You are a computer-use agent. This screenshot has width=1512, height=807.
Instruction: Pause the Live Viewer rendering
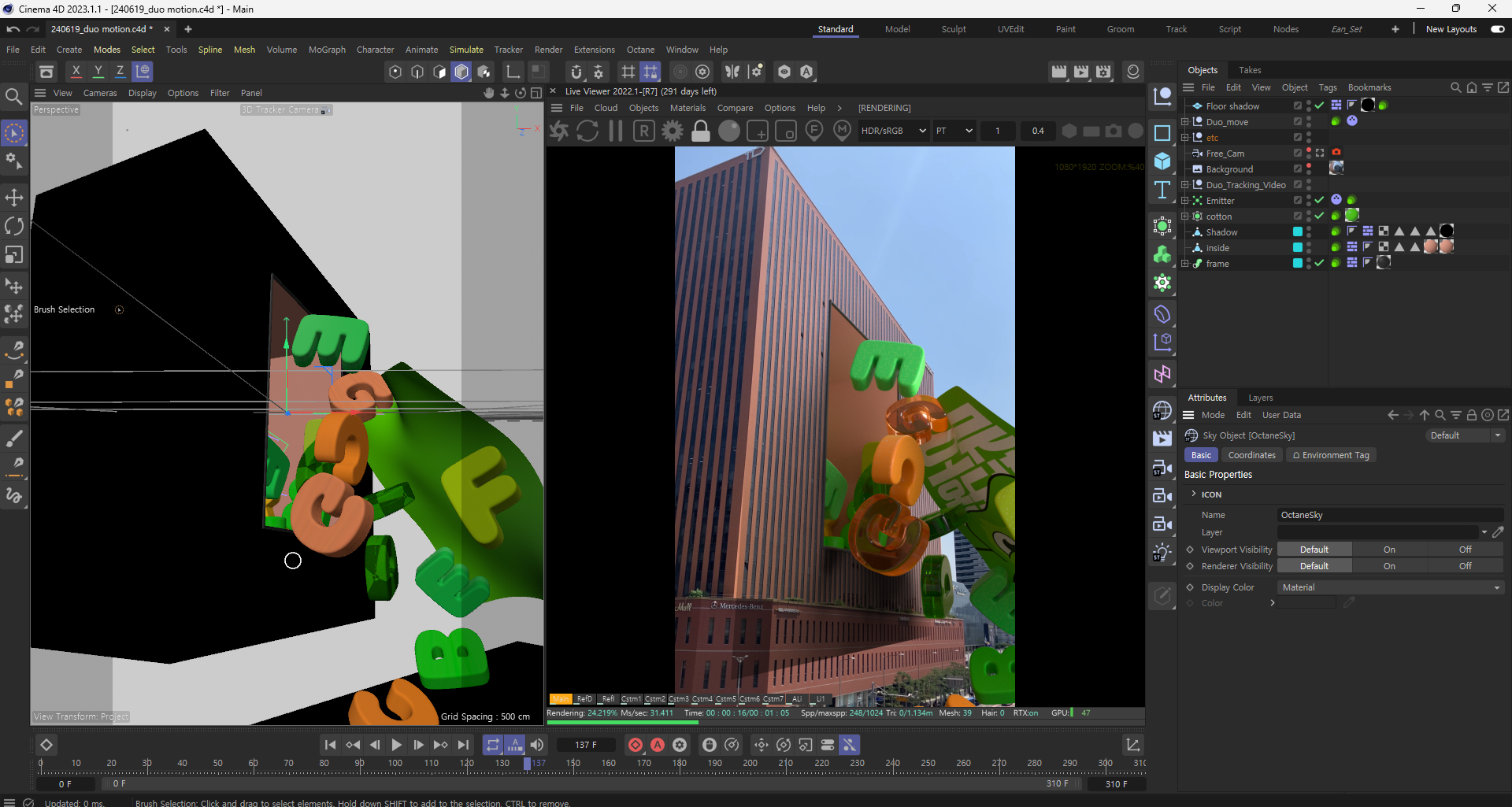(x=616, y=131)
